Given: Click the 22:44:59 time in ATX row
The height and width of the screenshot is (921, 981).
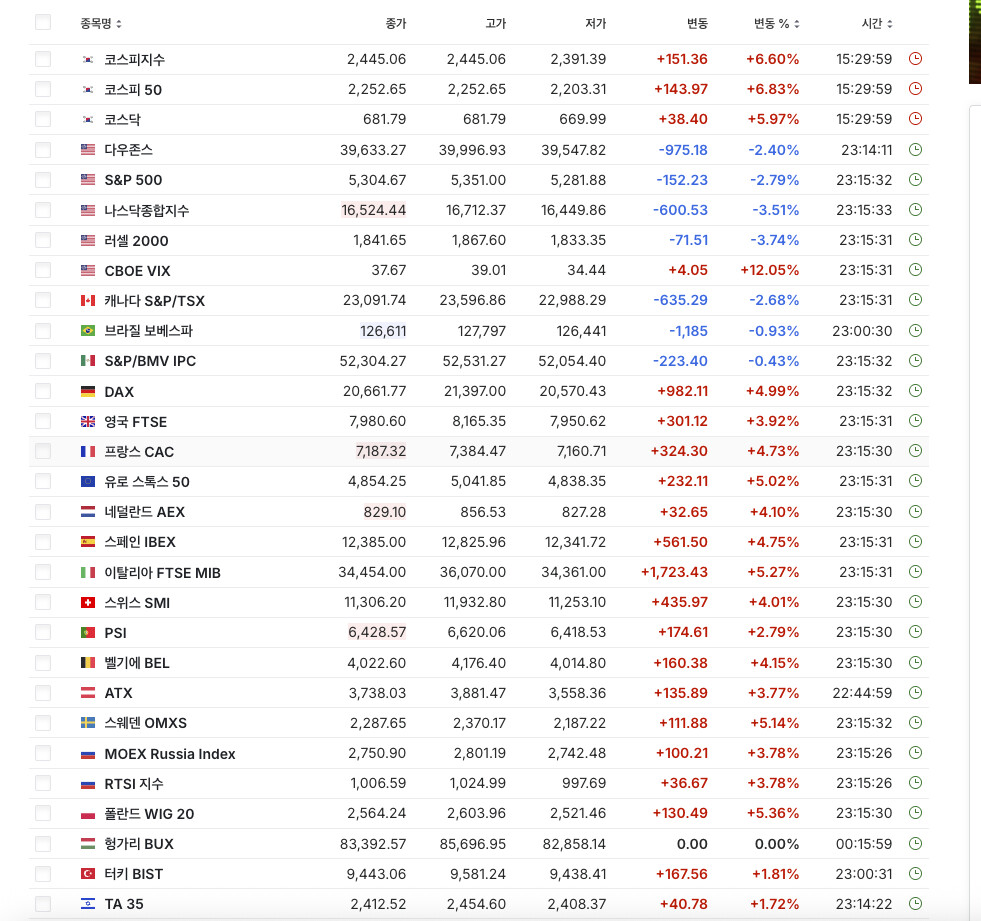Looking at the screenshot, I should click(x=862, y=693).
